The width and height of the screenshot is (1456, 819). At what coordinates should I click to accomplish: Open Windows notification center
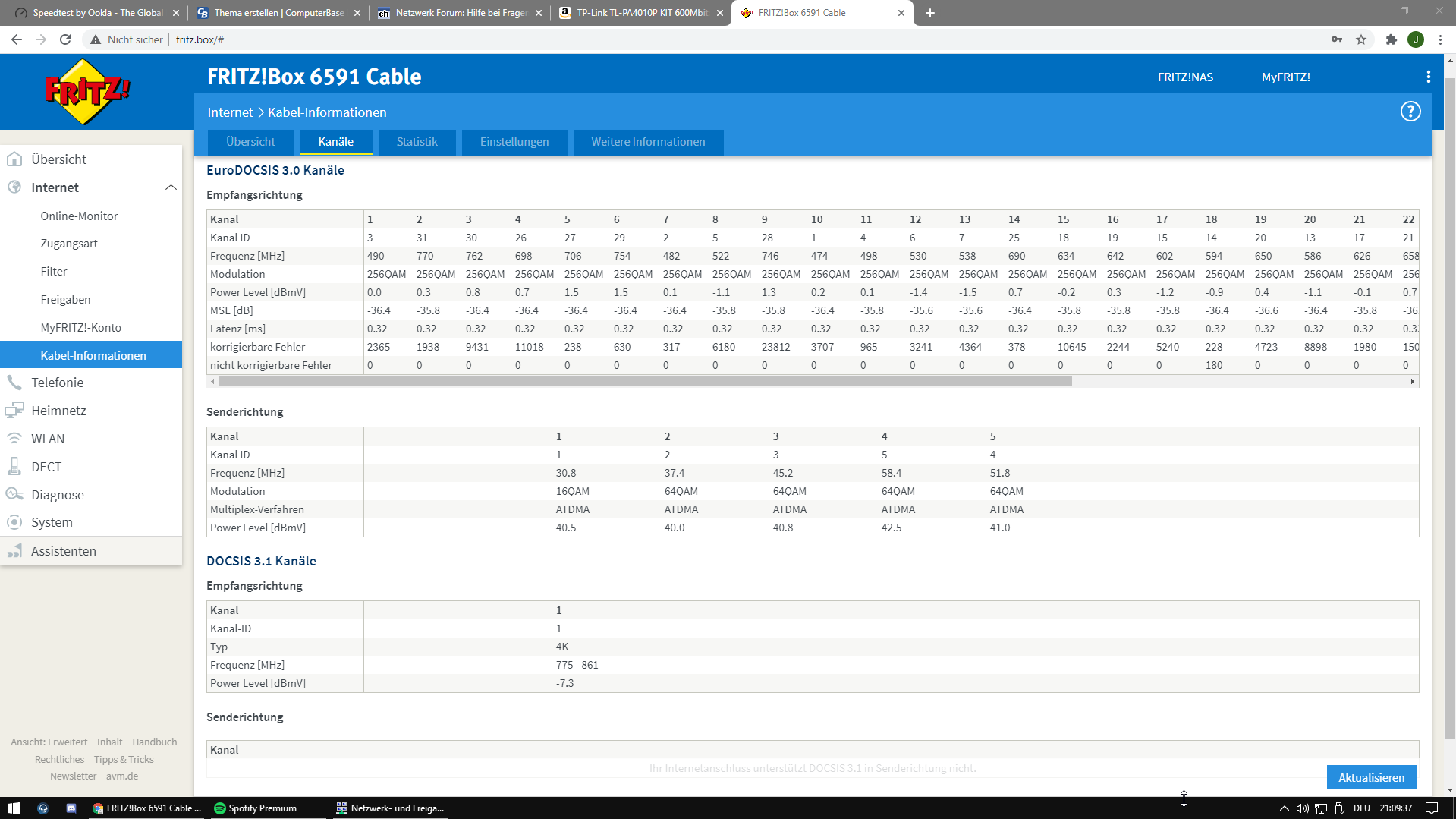(x=1432, y=808)
